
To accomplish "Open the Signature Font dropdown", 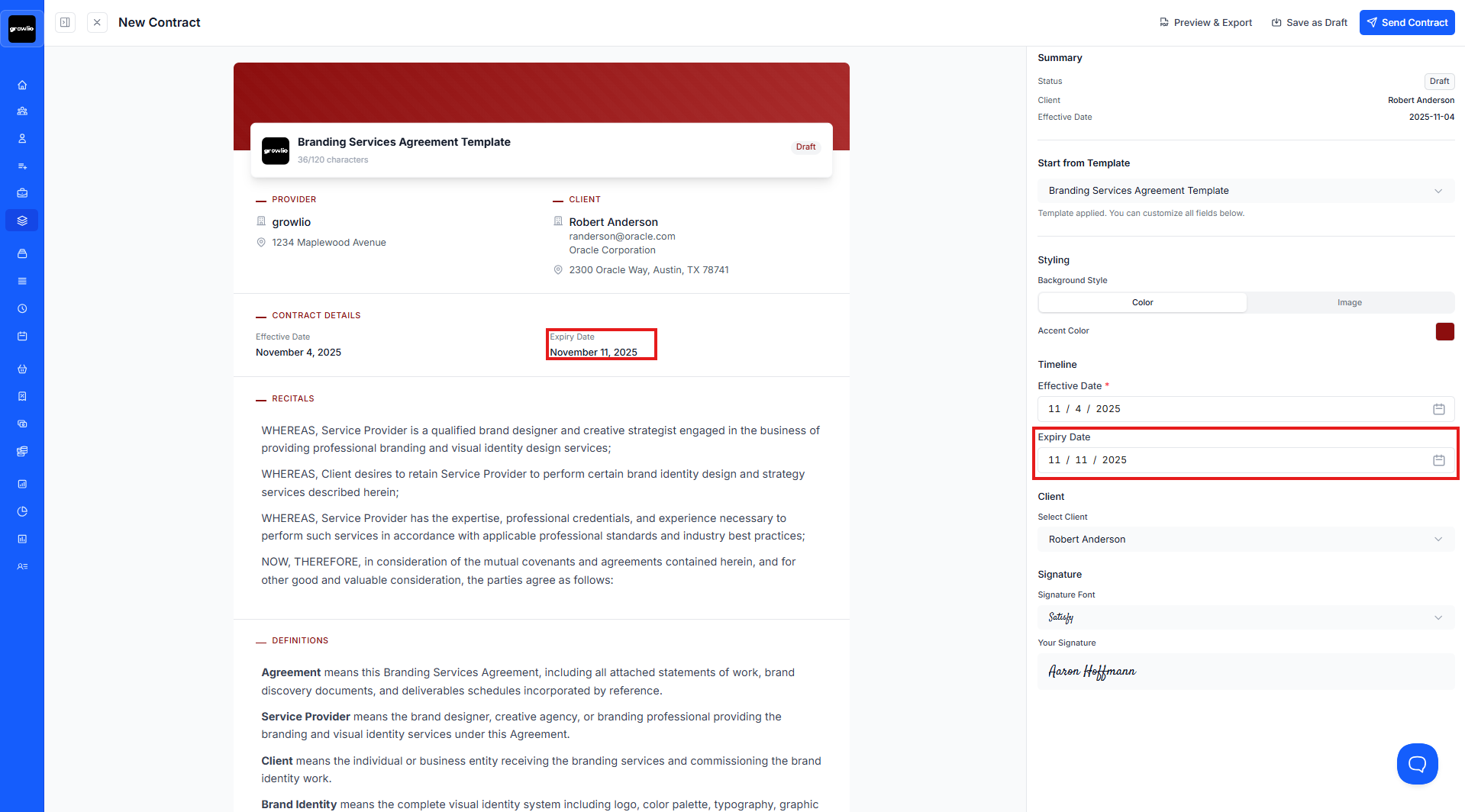I will tap(1246, 617).
